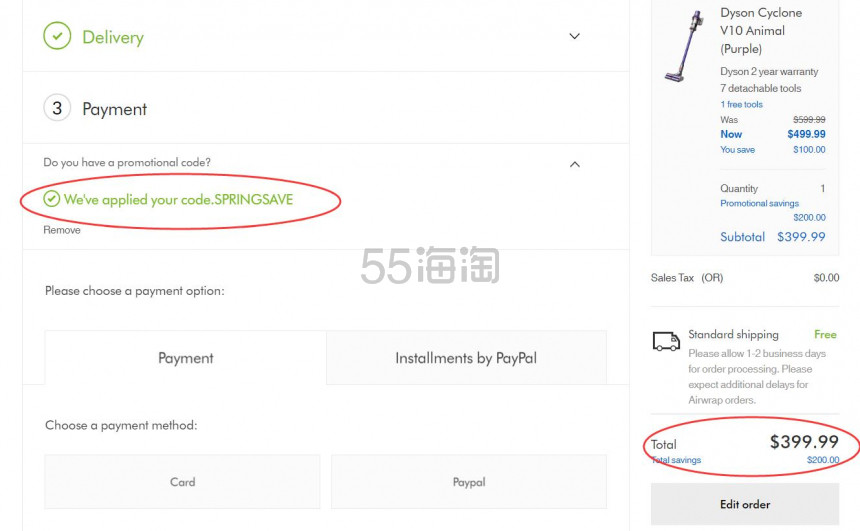The image size is (860, 531).
Task: Click the Standard shipping label
Action: point(733,334)
